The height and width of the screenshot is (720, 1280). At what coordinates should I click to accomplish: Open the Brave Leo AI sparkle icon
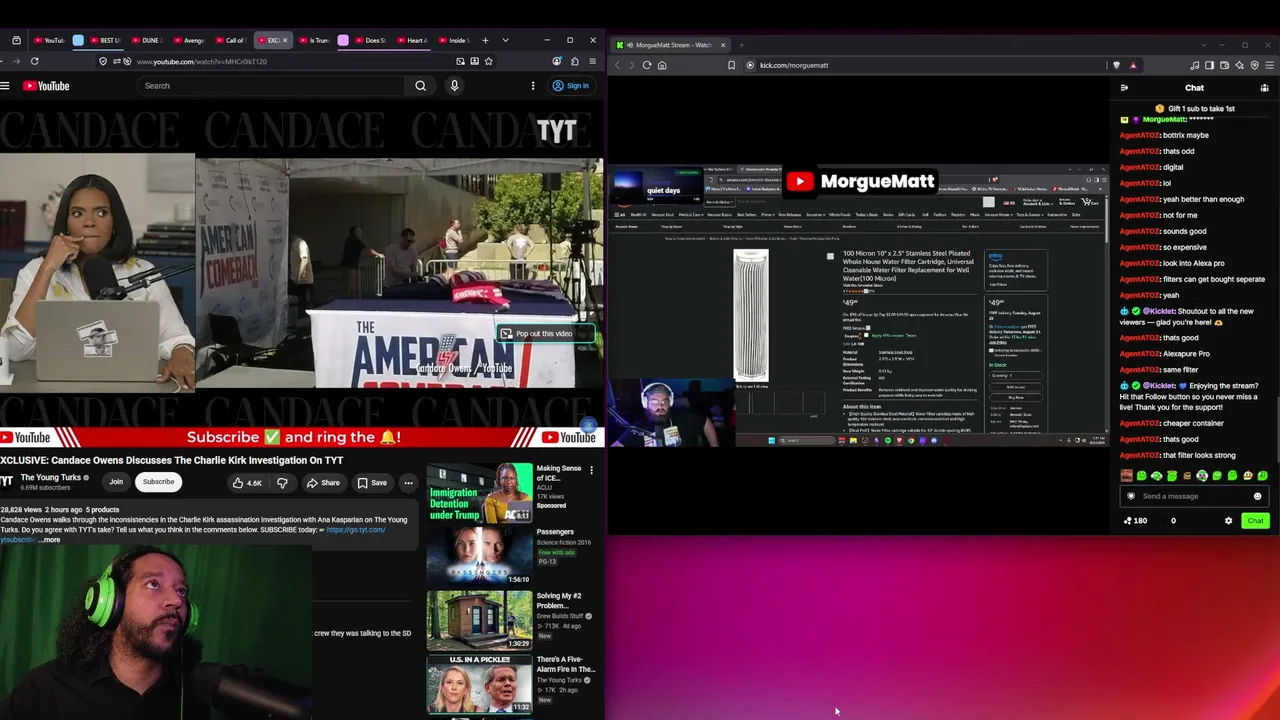pos(1239,65)
